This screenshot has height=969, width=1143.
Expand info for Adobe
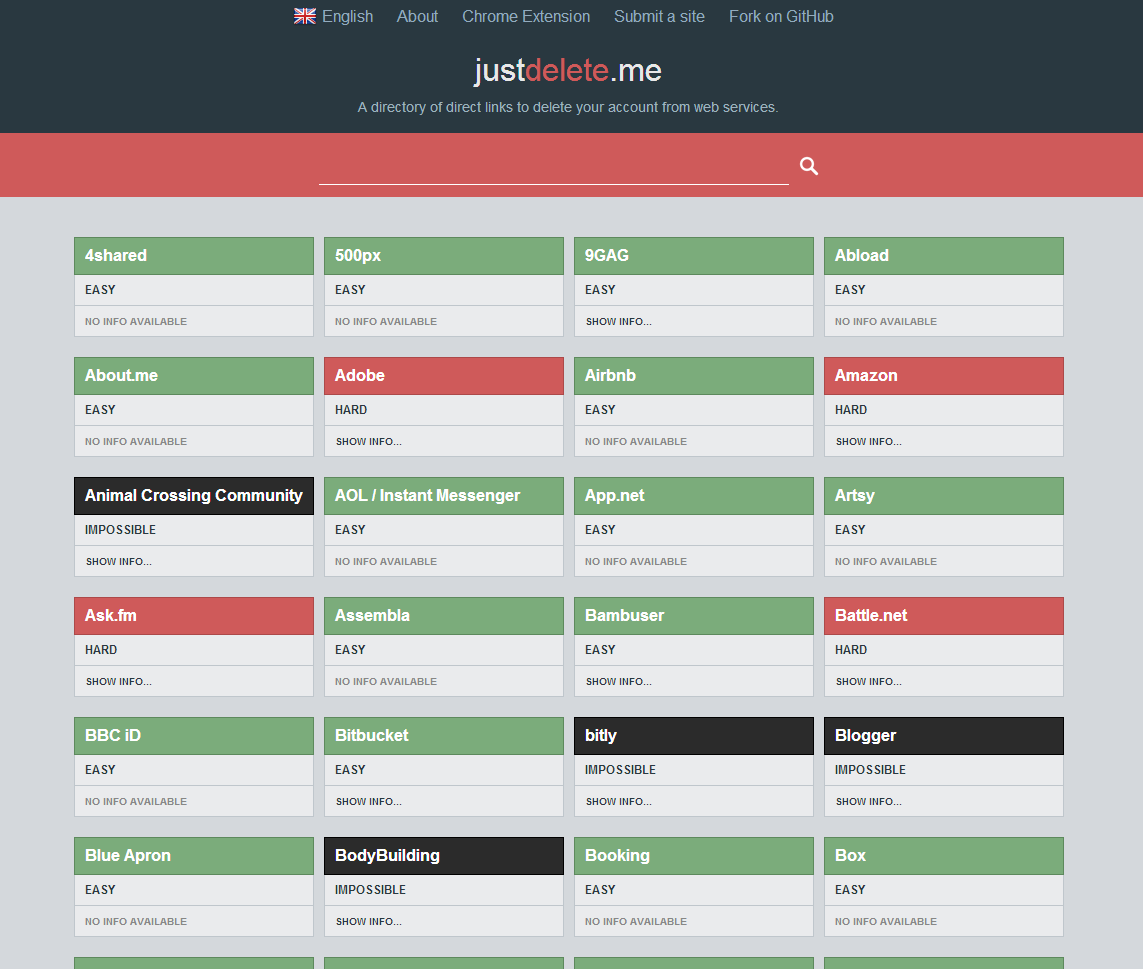click(369, 441)
